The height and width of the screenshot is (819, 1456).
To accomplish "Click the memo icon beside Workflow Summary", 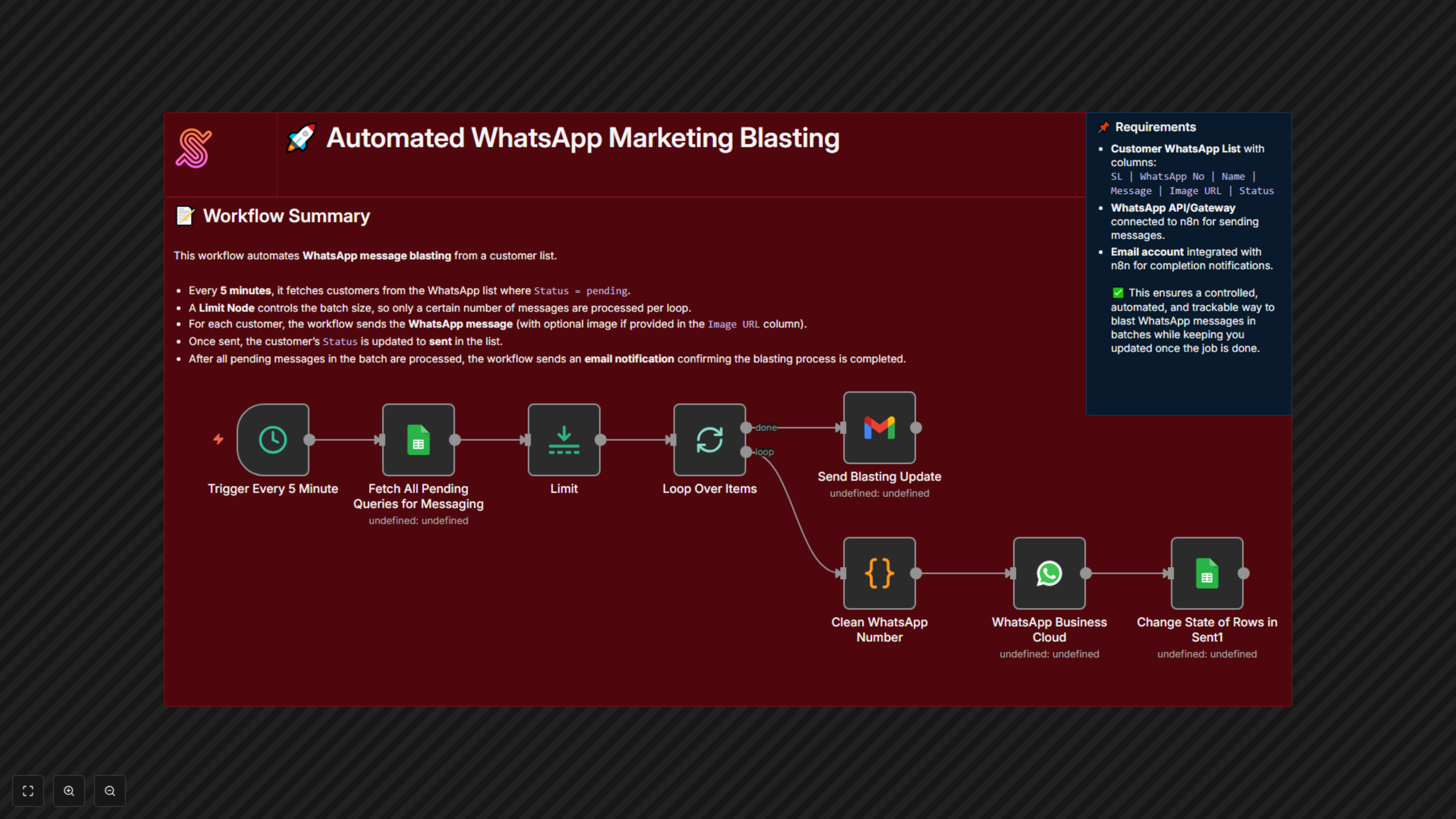I will pyautogui.click(x=185, y=216).
